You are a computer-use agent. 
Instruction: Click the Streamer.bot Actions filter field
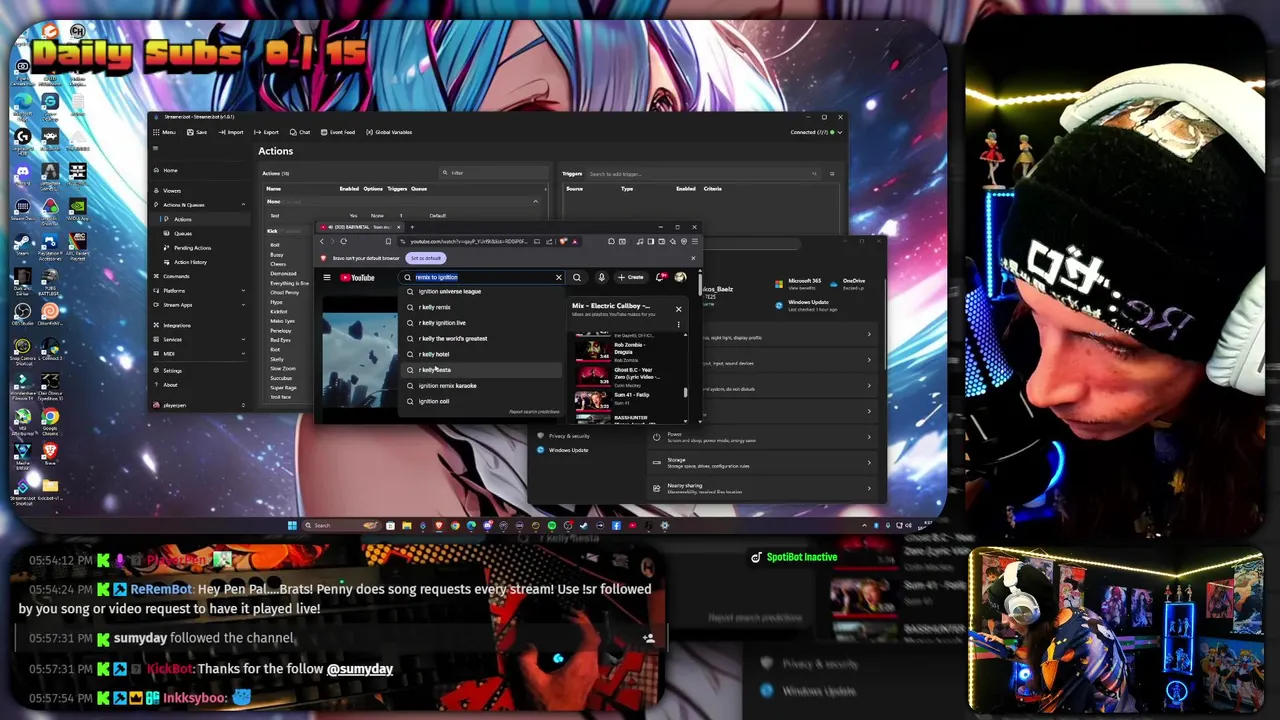(494, 173)
